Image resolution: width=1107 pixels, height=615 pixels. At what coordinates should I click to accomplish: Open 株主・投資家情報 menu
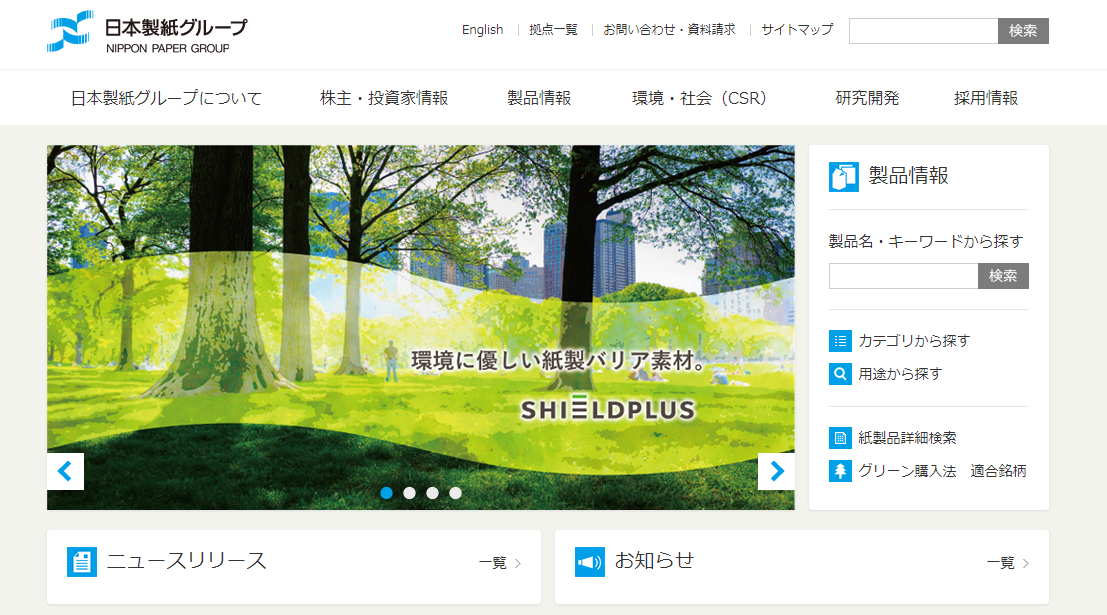point(384,98)
